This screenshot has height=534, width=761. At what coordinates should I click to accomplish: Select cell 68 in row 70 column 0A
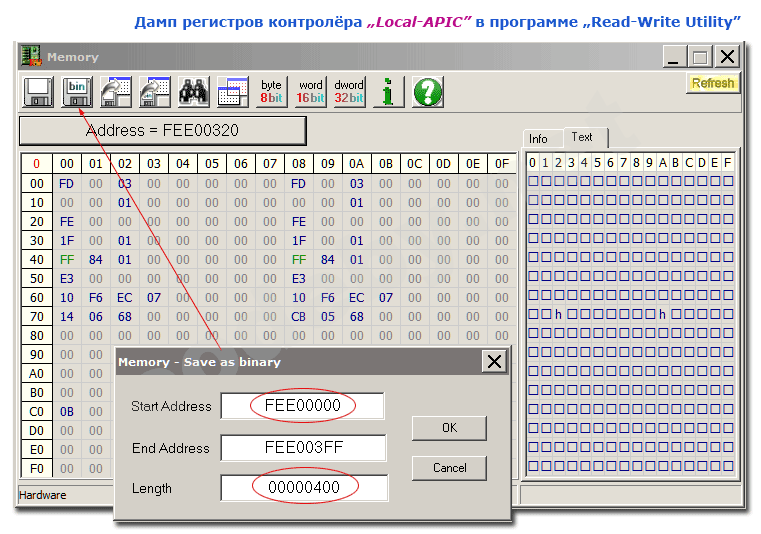(357, 317)
